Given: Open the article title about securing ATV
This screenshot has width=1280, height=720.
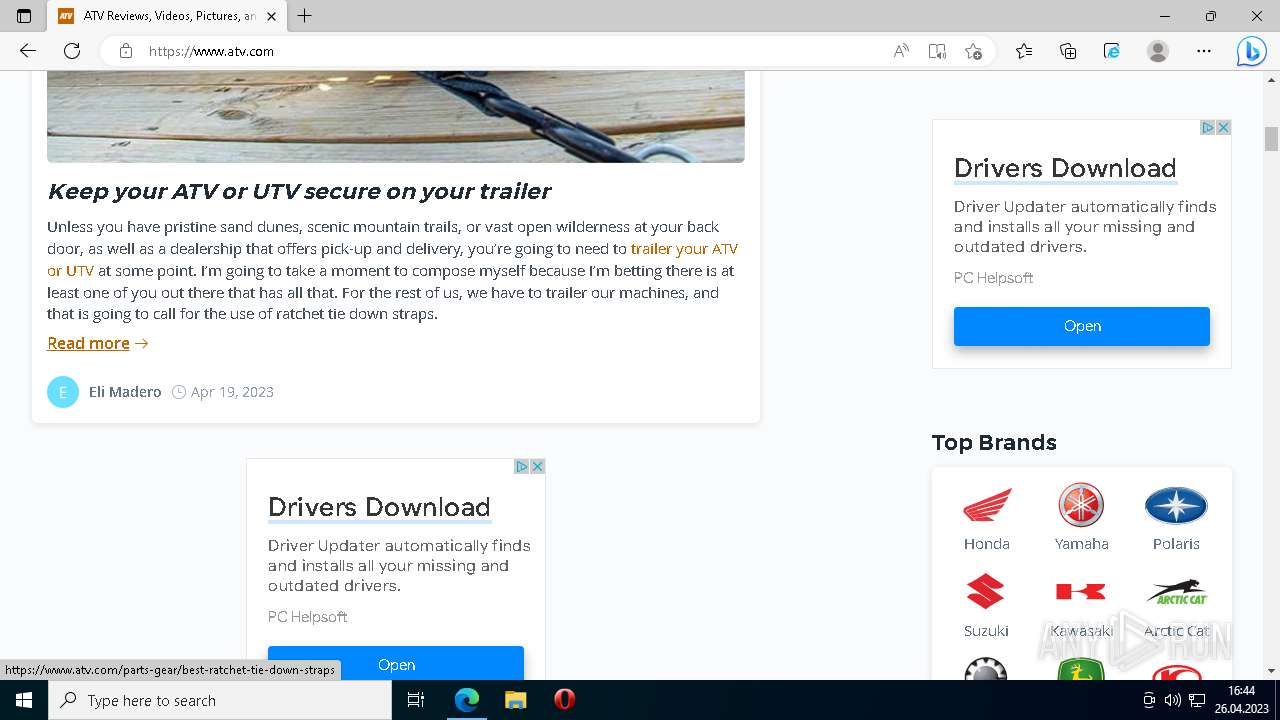Looking at the screenshot, I should (x=299, y=191).
